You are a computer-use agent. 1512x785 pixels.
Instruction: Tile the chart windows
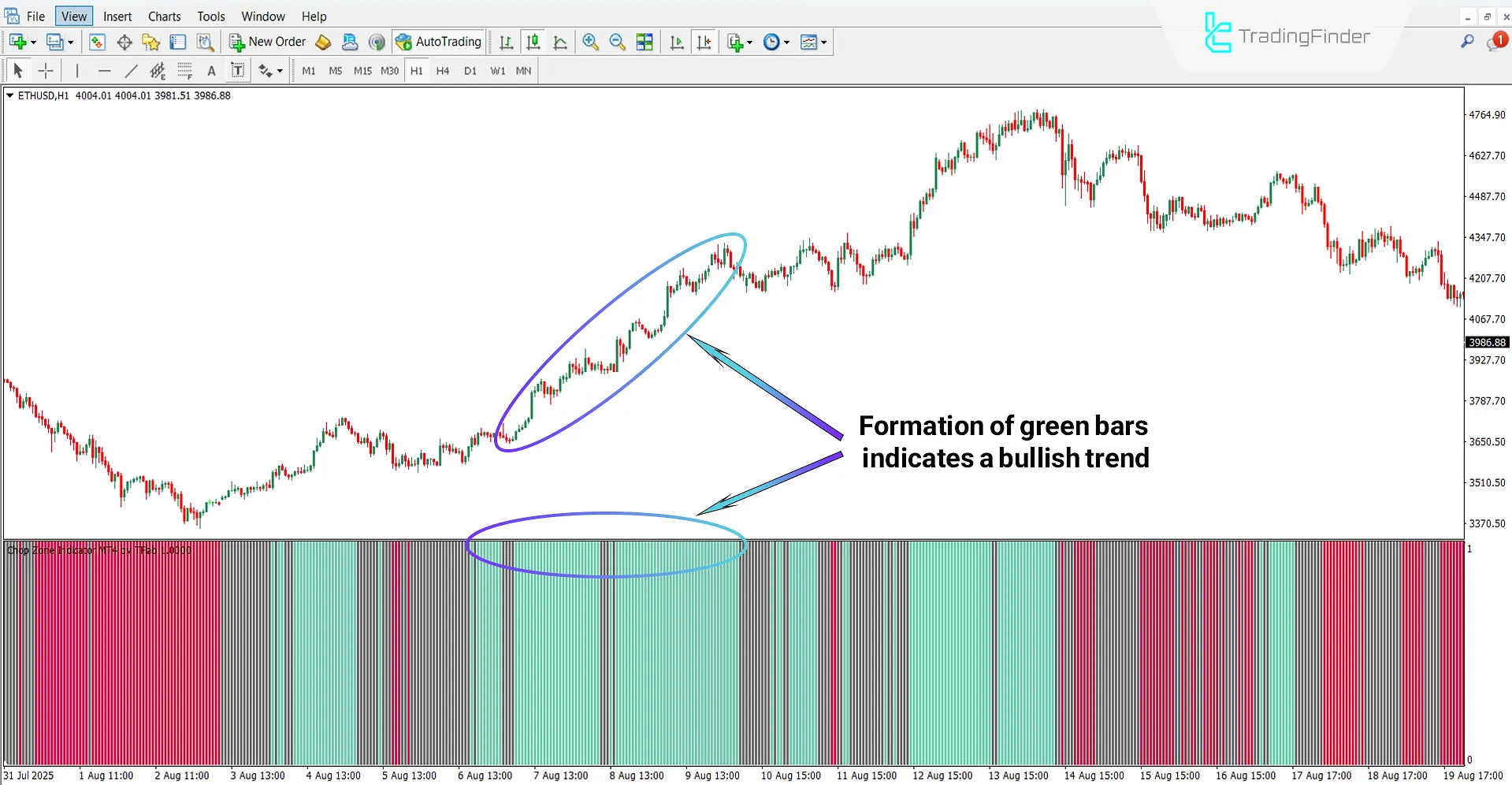point(645,42)
